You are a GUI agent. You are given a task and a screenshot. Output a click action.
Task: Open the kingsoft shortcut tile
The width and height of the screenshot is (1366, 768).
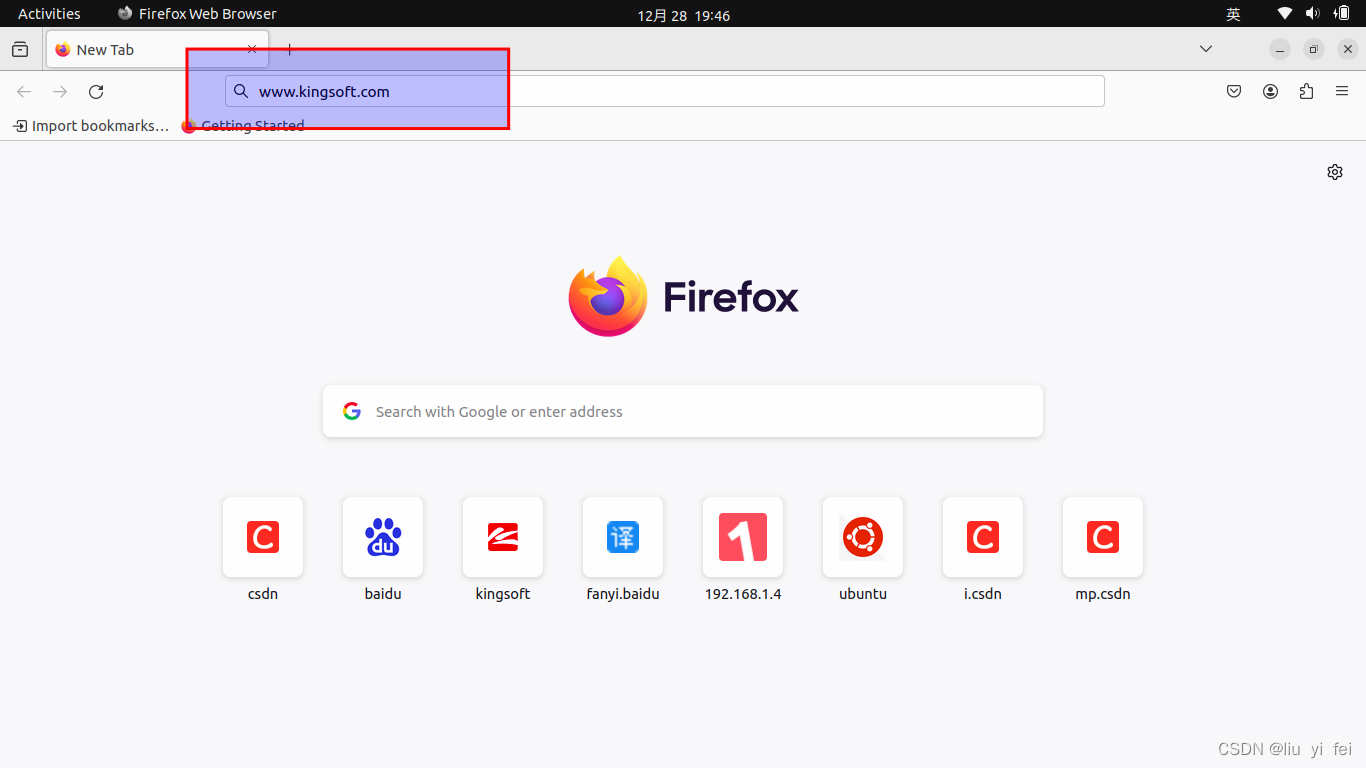503,537
